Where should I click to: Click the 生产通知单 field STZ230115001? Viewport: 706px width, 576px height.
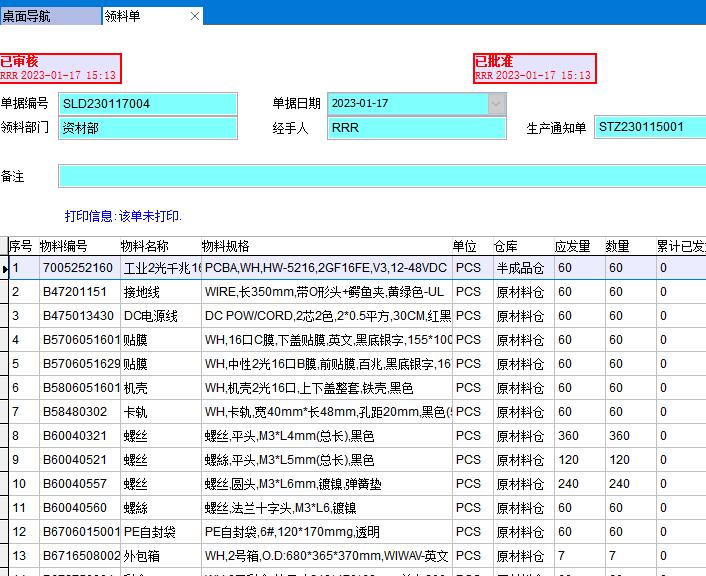(x=649, y=127)
